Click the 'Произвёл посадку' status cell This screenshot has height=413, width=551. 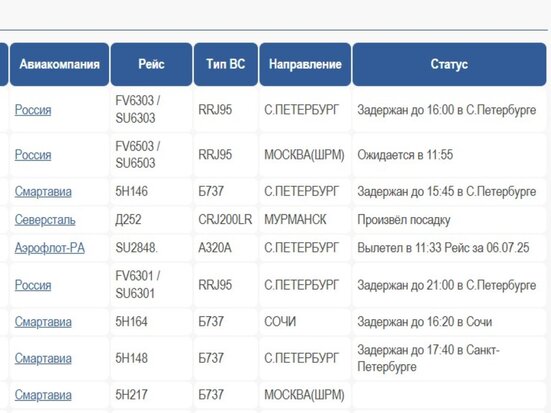449,220
